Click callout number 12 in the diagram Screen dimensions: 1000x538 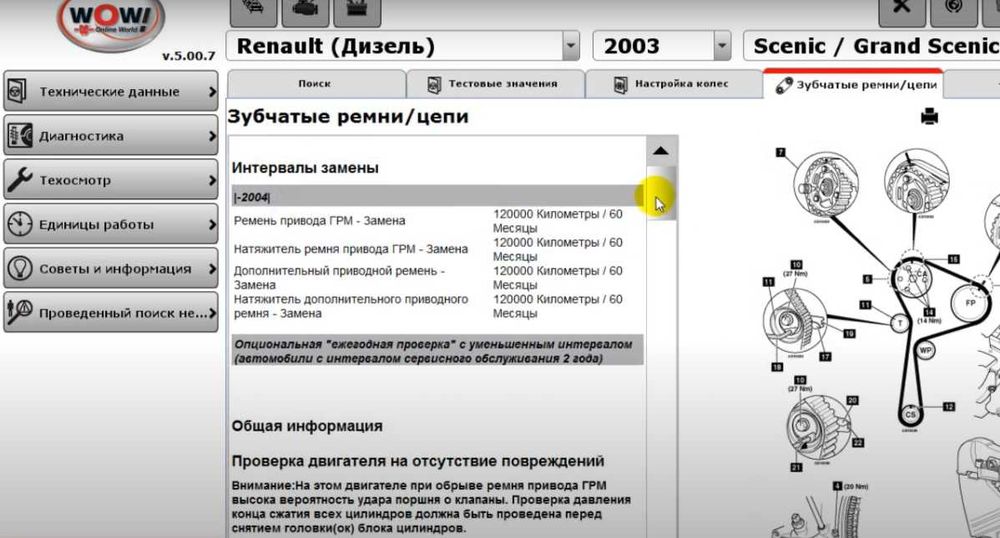click(949, 406)
